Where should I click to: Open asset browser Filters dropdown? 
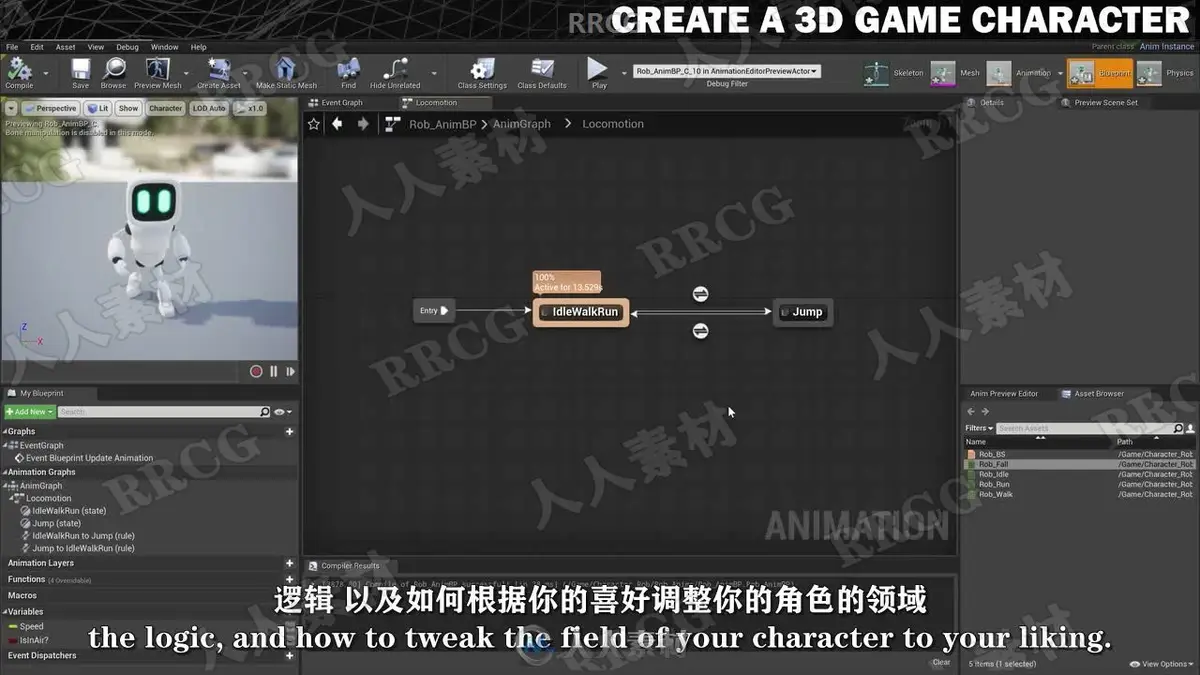(x=979, y=428)
